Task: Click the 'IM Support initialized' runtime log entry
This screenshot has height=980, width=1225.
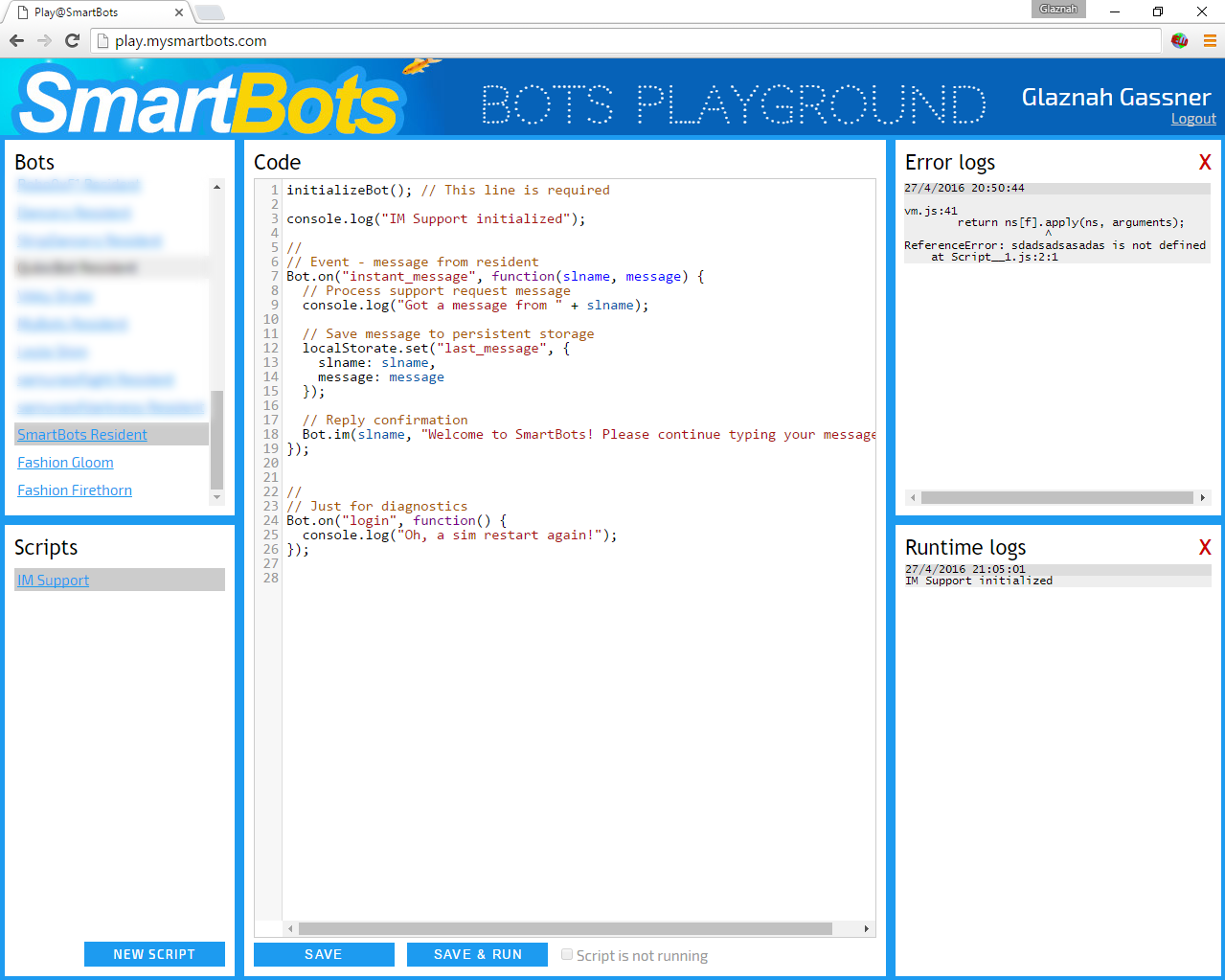Action: [979, 581]
